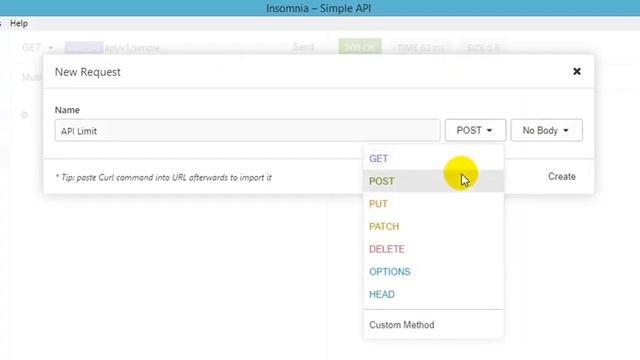The width and height of the screenshot is (640, 360).
Task: Open the Help menu
Action: (19, 23)
